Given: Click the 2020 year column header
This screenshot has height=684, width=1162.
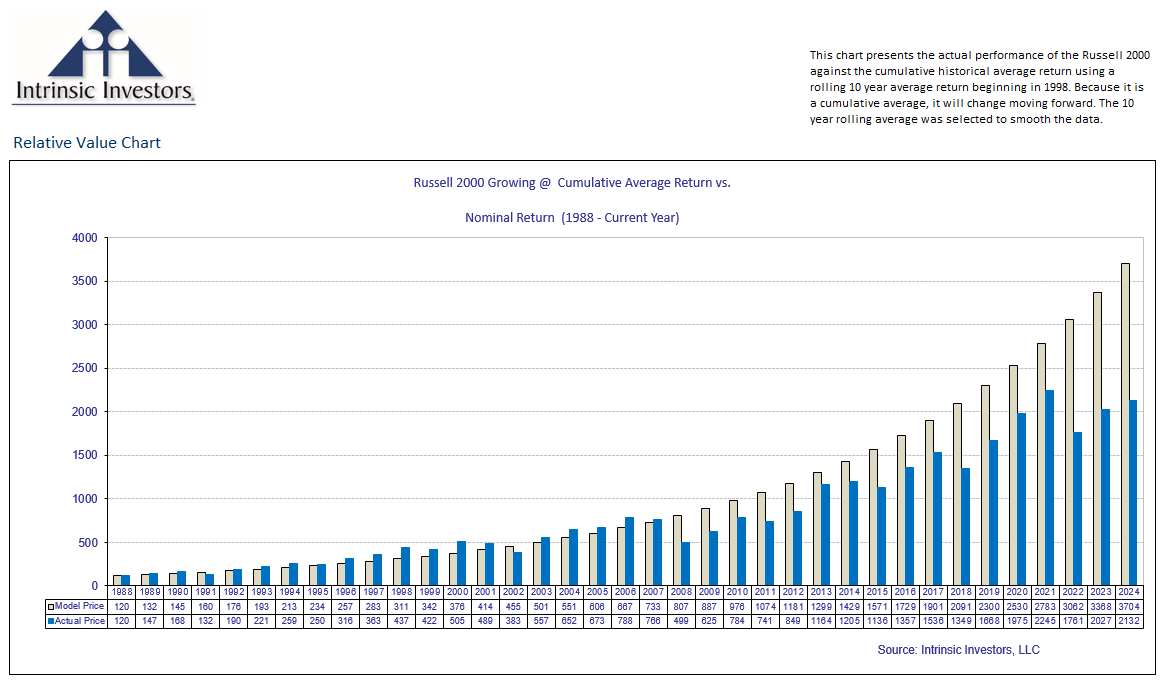Looking at the screenshot, I should click(x=1017, y=592).
